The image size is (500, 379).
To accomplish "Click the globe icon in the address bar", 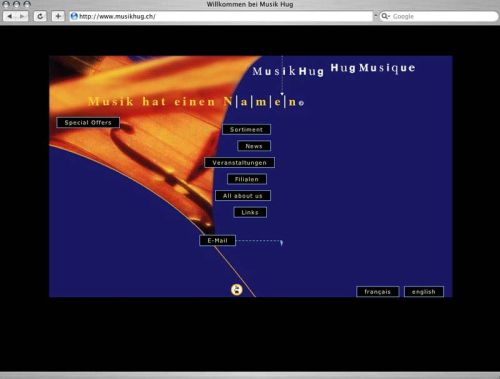I will 74,16.
